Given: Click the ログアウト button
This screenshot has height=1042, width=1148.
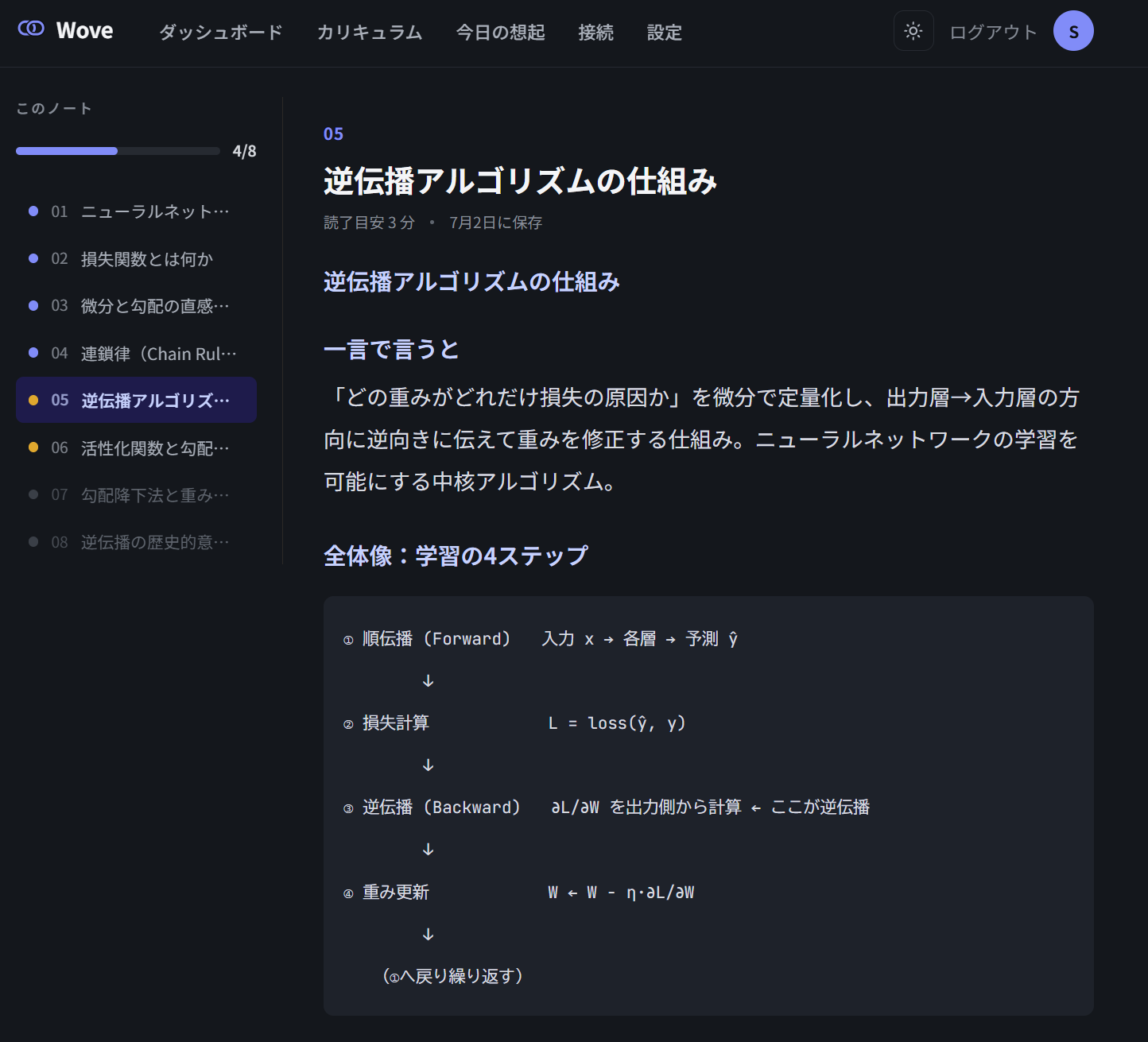Looking at the screenshot, I should click(994, 32).
